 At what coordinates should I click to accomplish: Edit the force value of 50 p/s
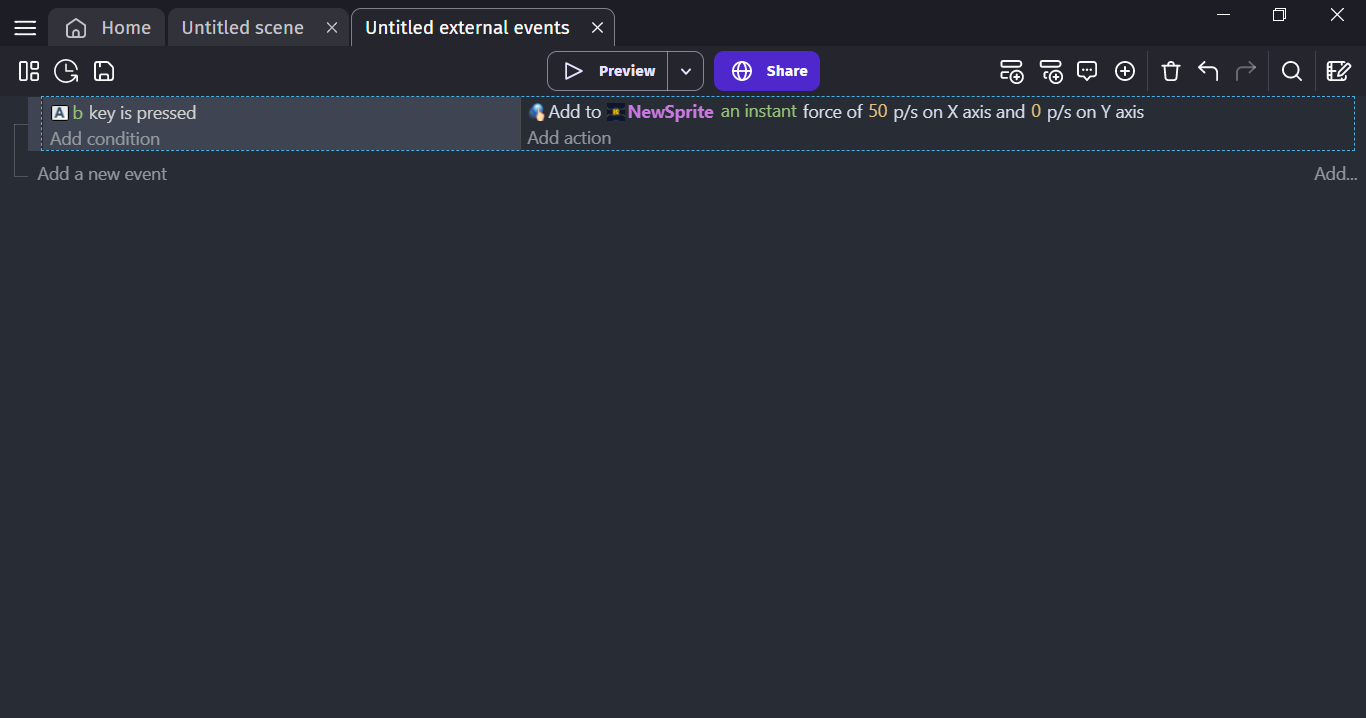coord(878,111)
